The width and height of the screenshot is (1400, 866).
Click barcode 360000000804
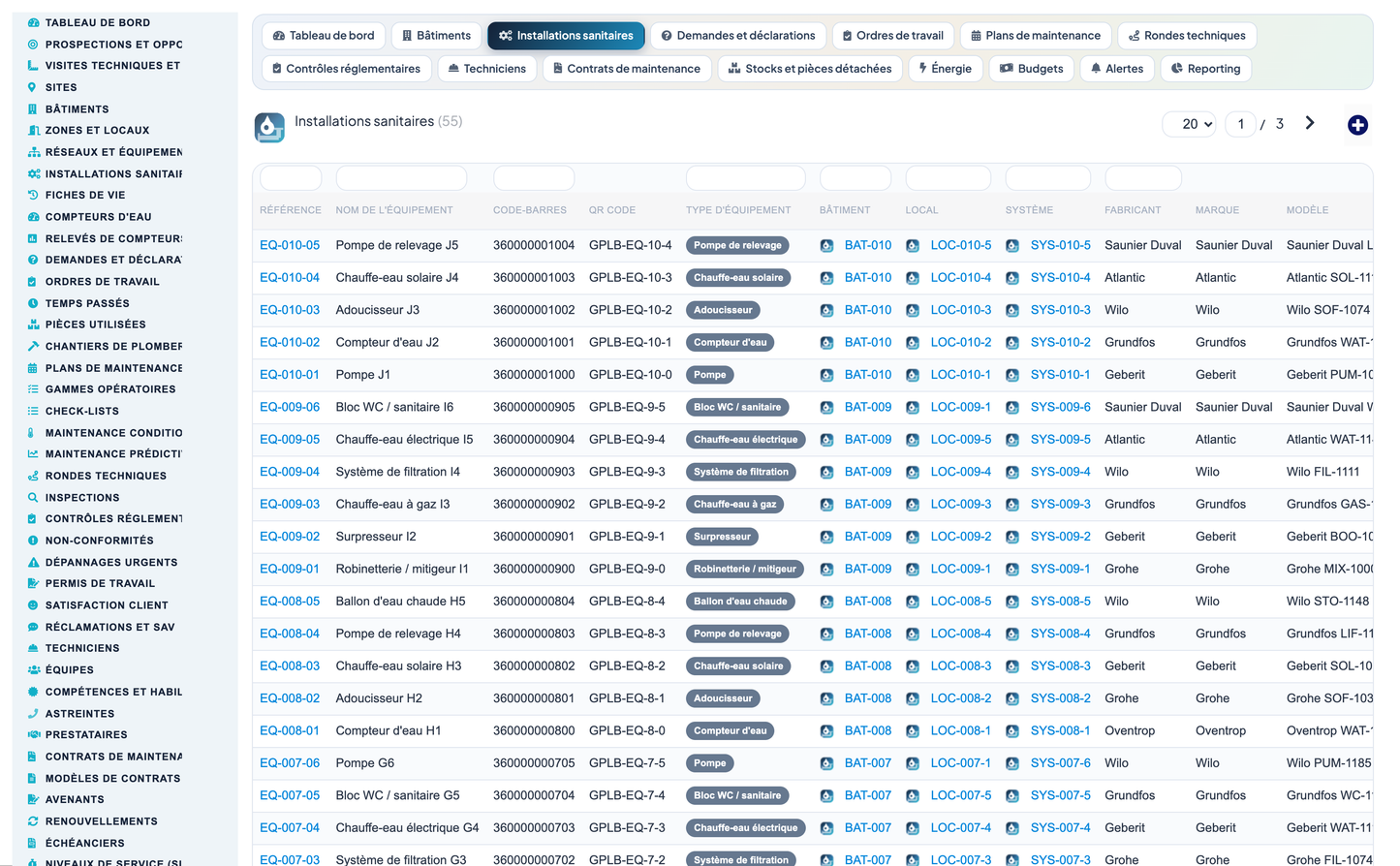pos(534,602)
